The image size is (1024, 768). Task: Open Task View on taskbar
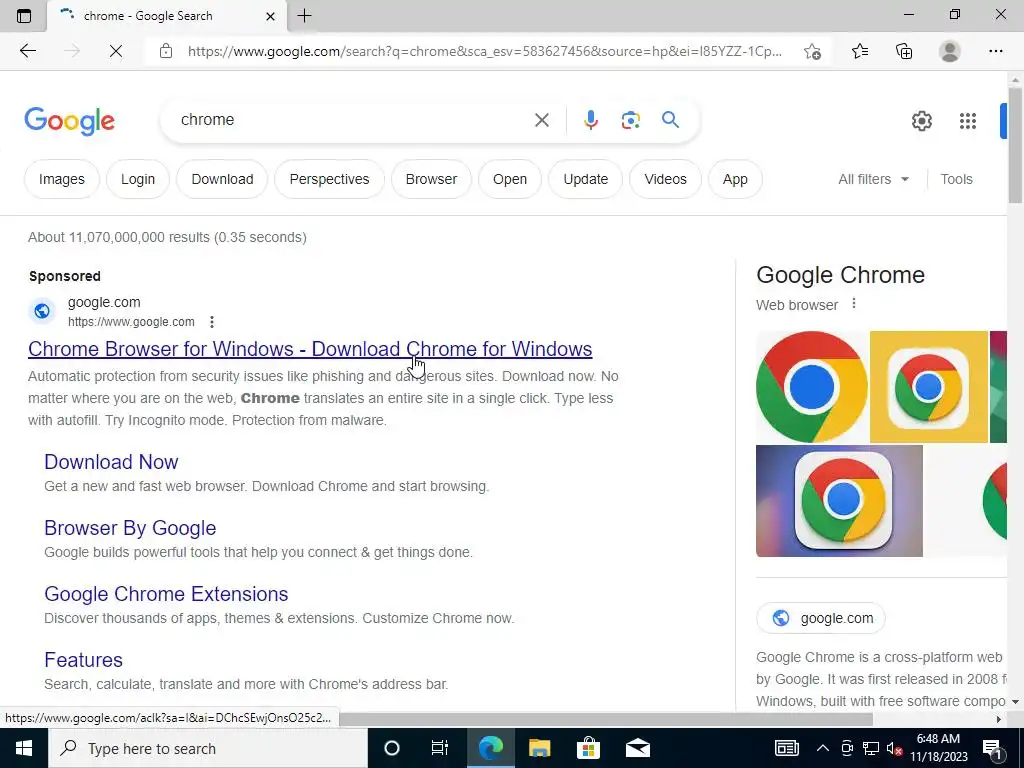point(440,748)
